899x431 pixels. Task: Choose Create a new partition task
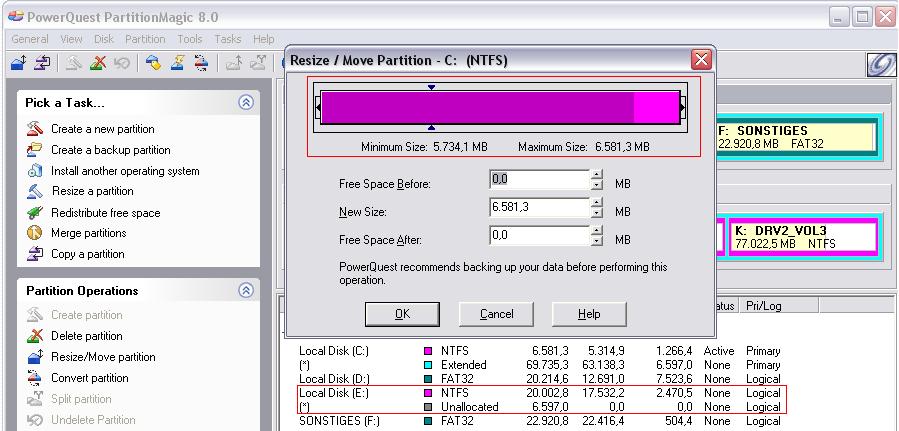(102, 129)
